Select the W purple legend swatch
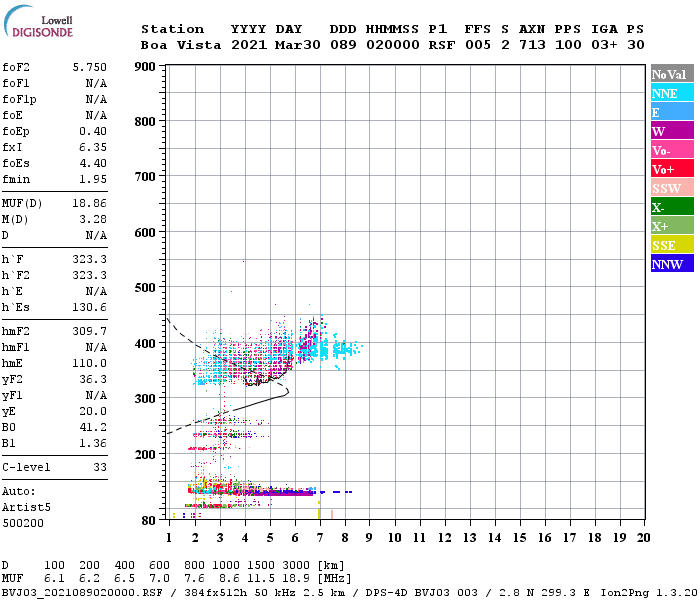 pos(672,131)
